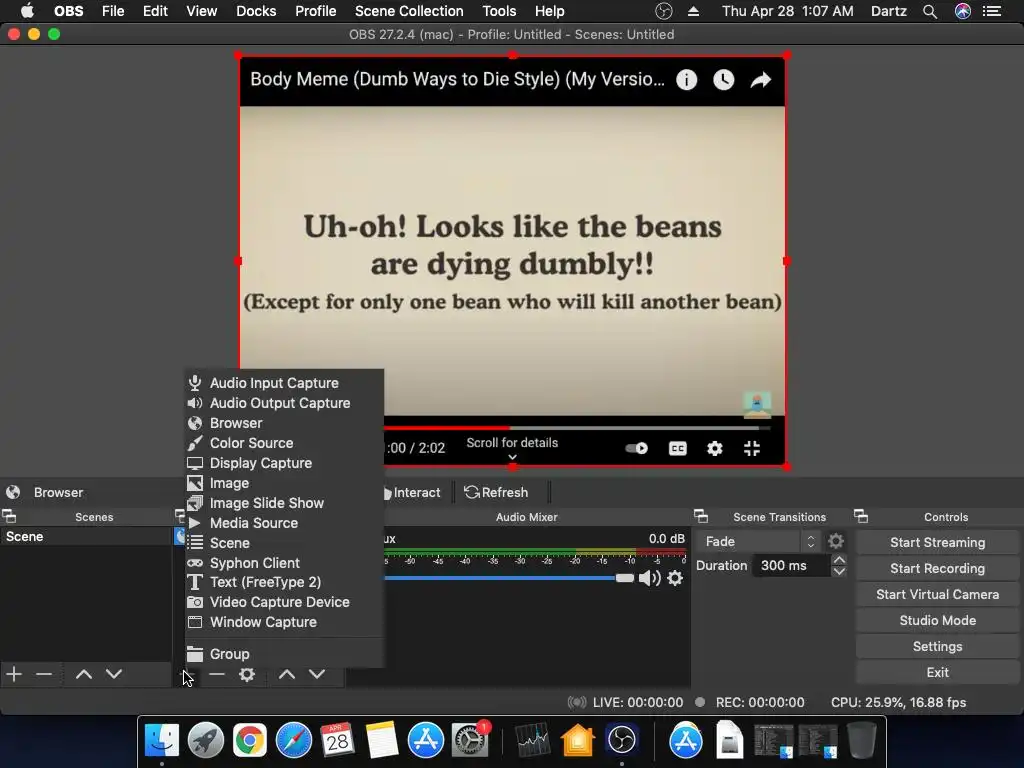Mute the audio mixer speaker icon
This screenshot has height=768, width=1024.
(649, 578)
